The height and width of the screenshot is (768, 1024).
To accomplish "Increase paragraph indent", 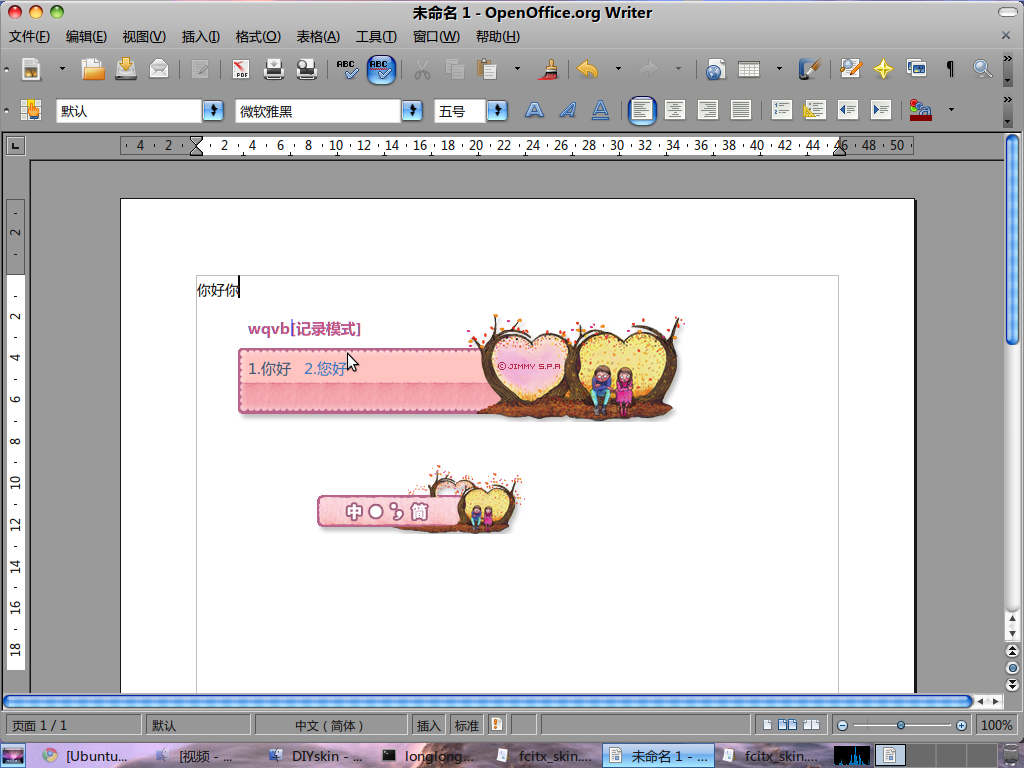I will (880, 110).
